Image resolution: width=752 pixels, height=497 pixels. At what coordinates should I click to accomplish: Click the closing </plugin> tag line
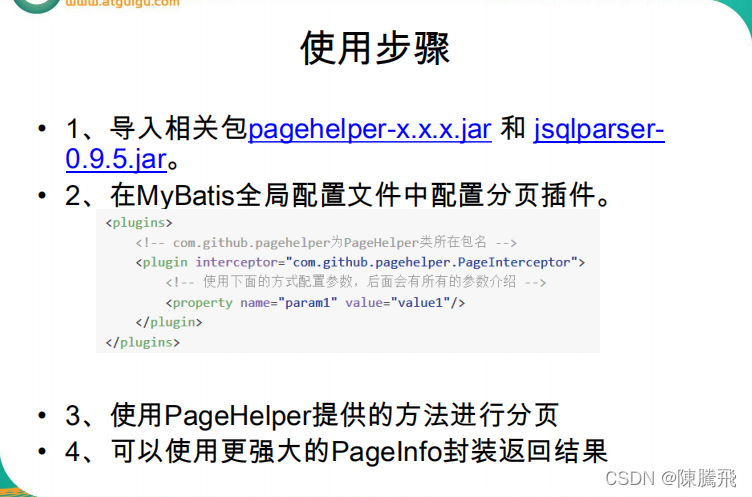click(169, 322)
